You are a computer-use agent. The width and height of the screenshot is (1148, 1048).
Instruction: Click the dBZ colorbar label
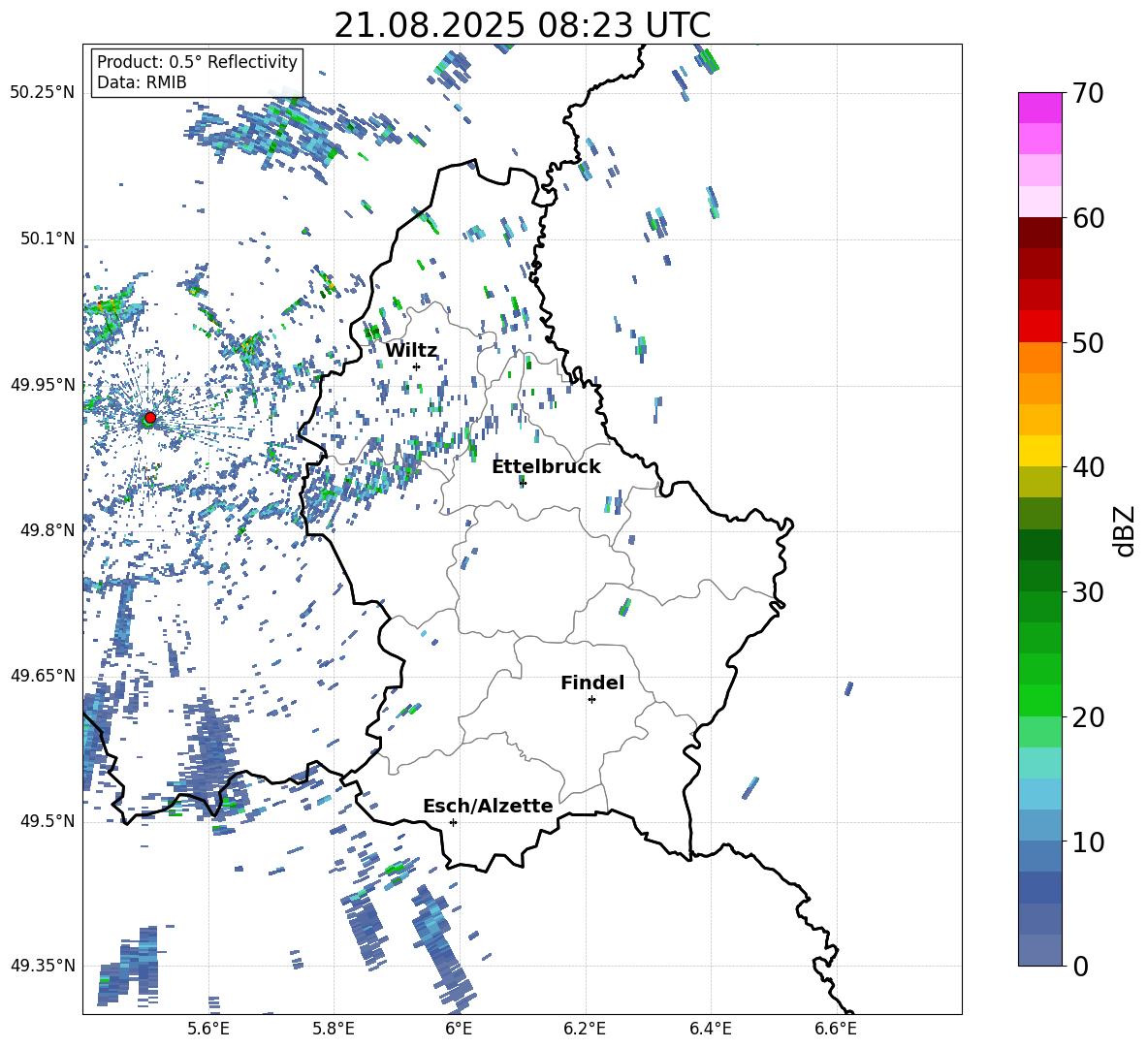[1126, 530]
